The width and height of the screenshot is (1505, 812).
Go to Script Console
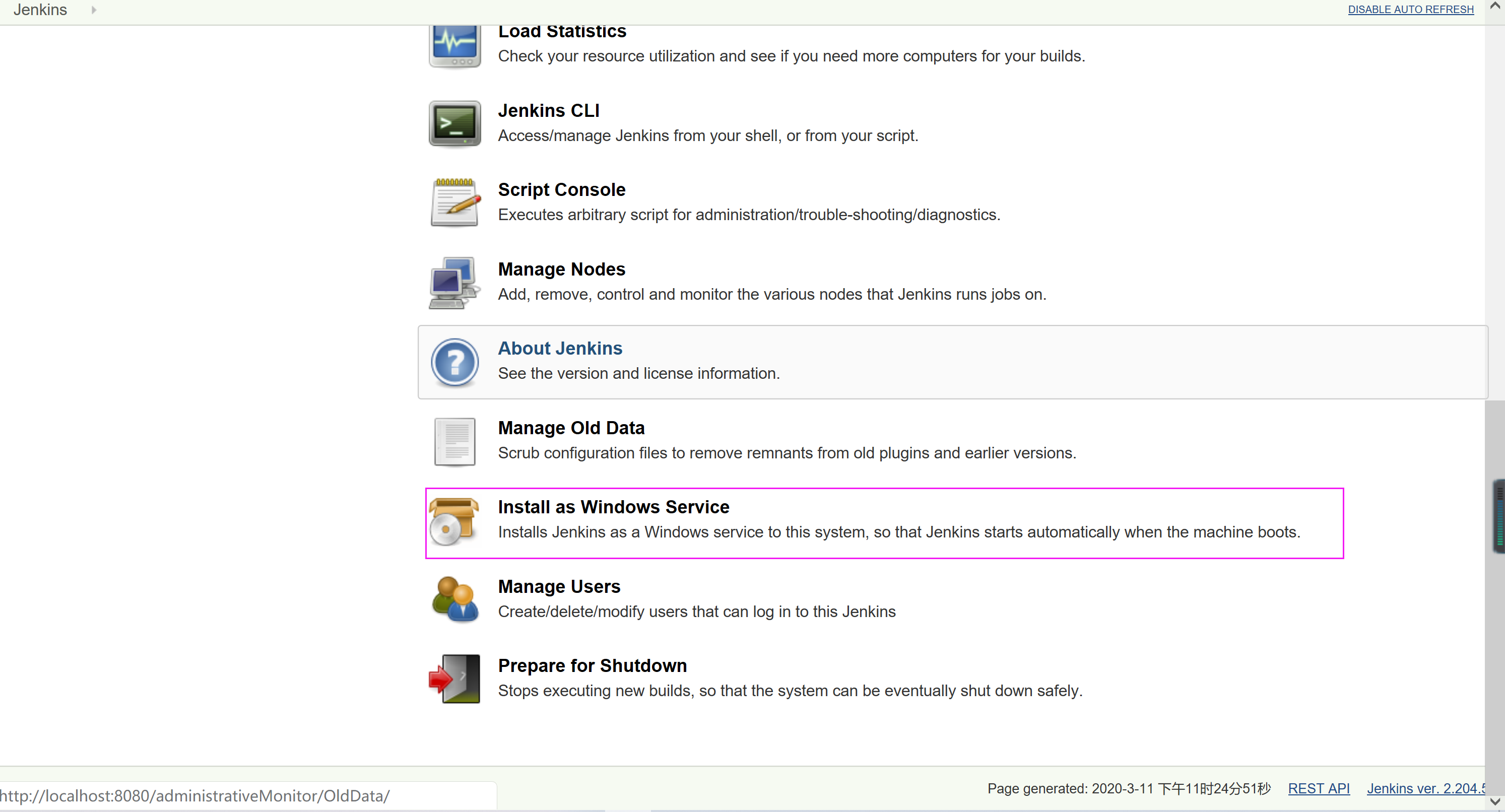pos(561,190)
